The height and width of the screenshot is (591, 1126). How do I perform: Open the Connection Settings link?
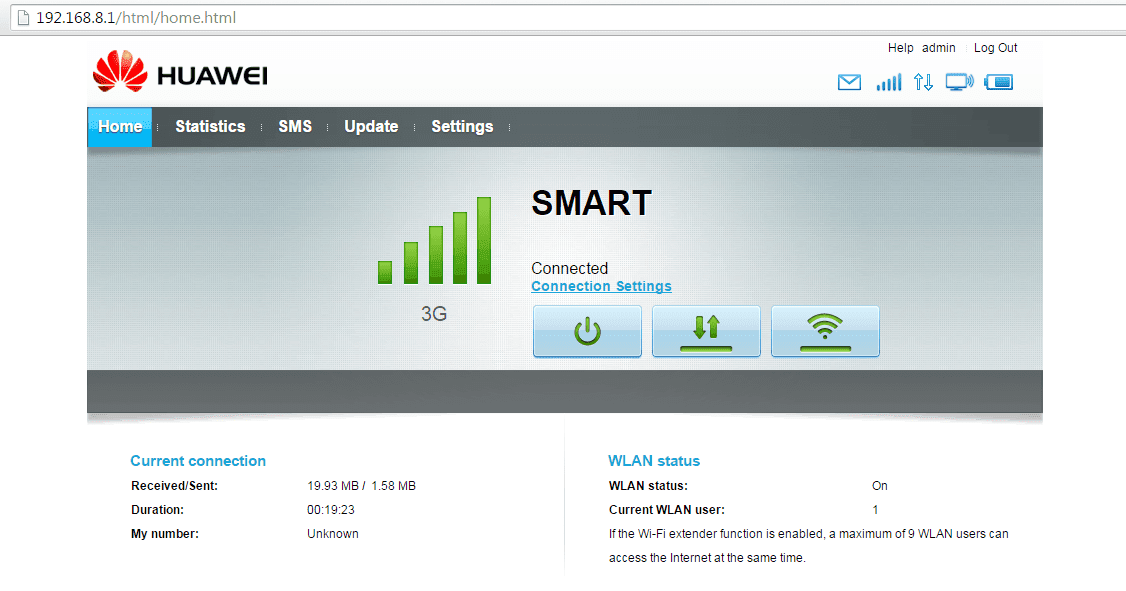click(x=602, y=286)
